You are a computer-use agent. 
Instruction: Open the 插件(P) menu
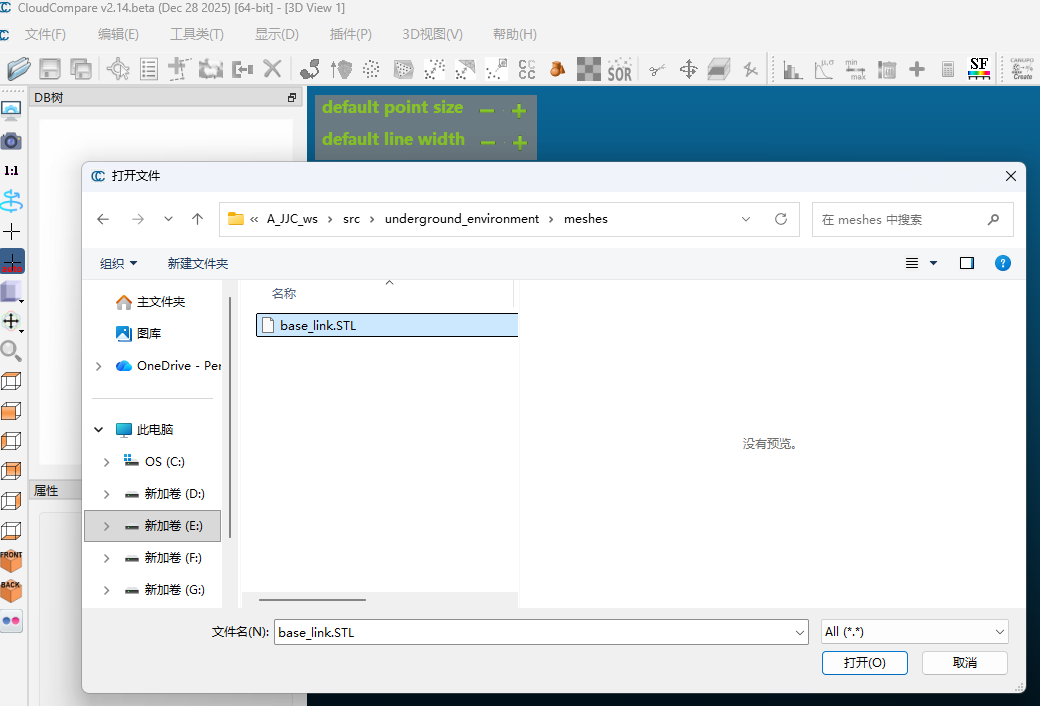[x=351, y=34]
